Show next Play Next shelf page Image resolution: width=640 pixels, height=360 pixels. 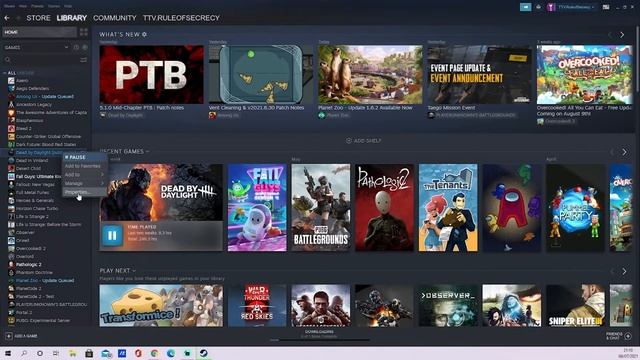point(624,271)
